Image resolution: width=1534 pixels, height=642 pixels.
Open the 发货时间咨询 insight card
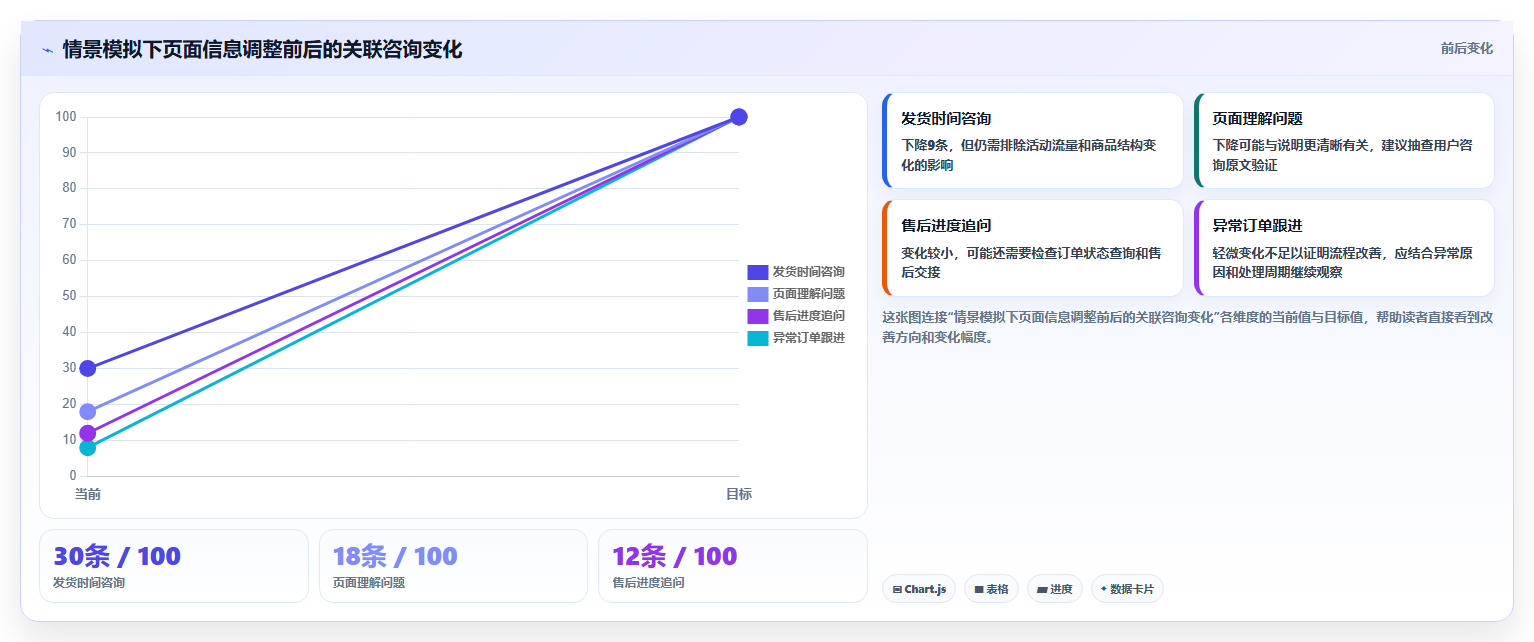pyautogui.click(x=1033, y=141)
